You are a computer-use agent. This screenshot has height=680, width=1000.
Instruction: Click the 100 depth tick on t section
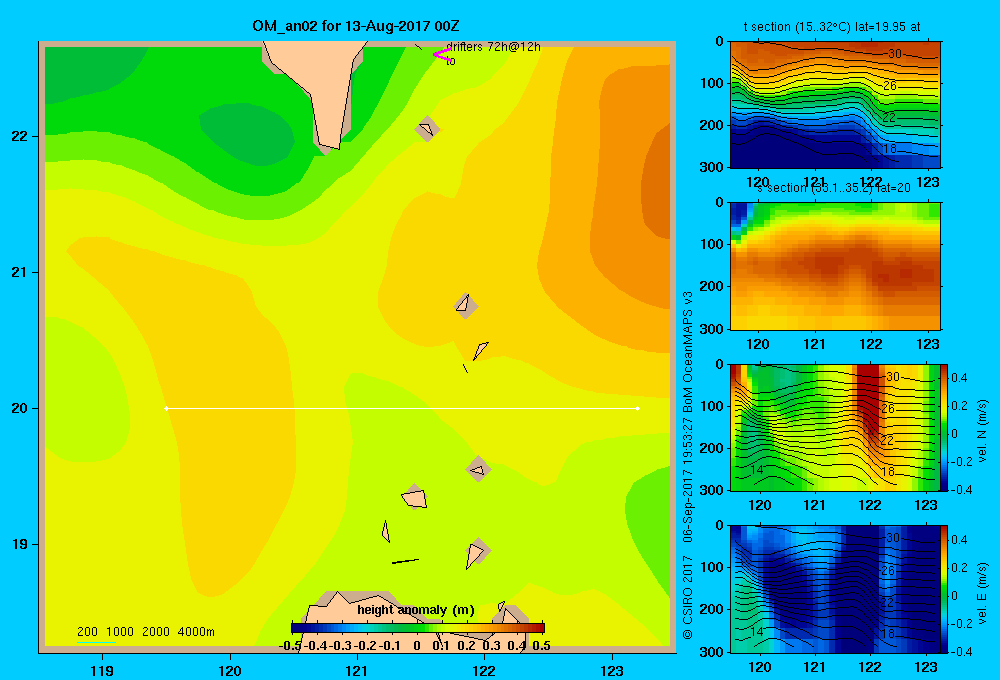(713, 83)
